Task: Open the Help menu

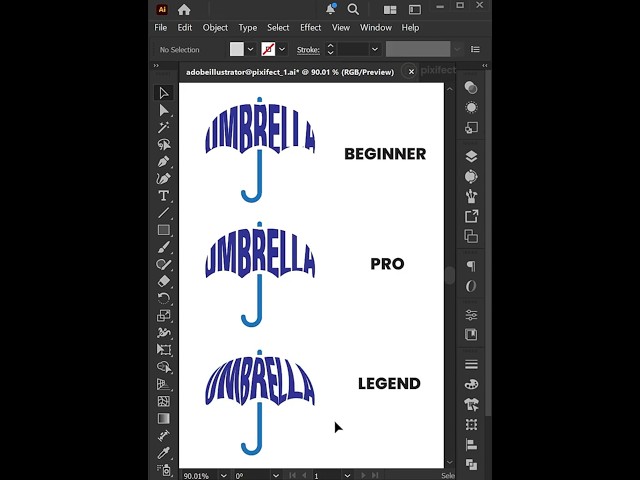Action: pyautogui.click(x=410, y=28)
